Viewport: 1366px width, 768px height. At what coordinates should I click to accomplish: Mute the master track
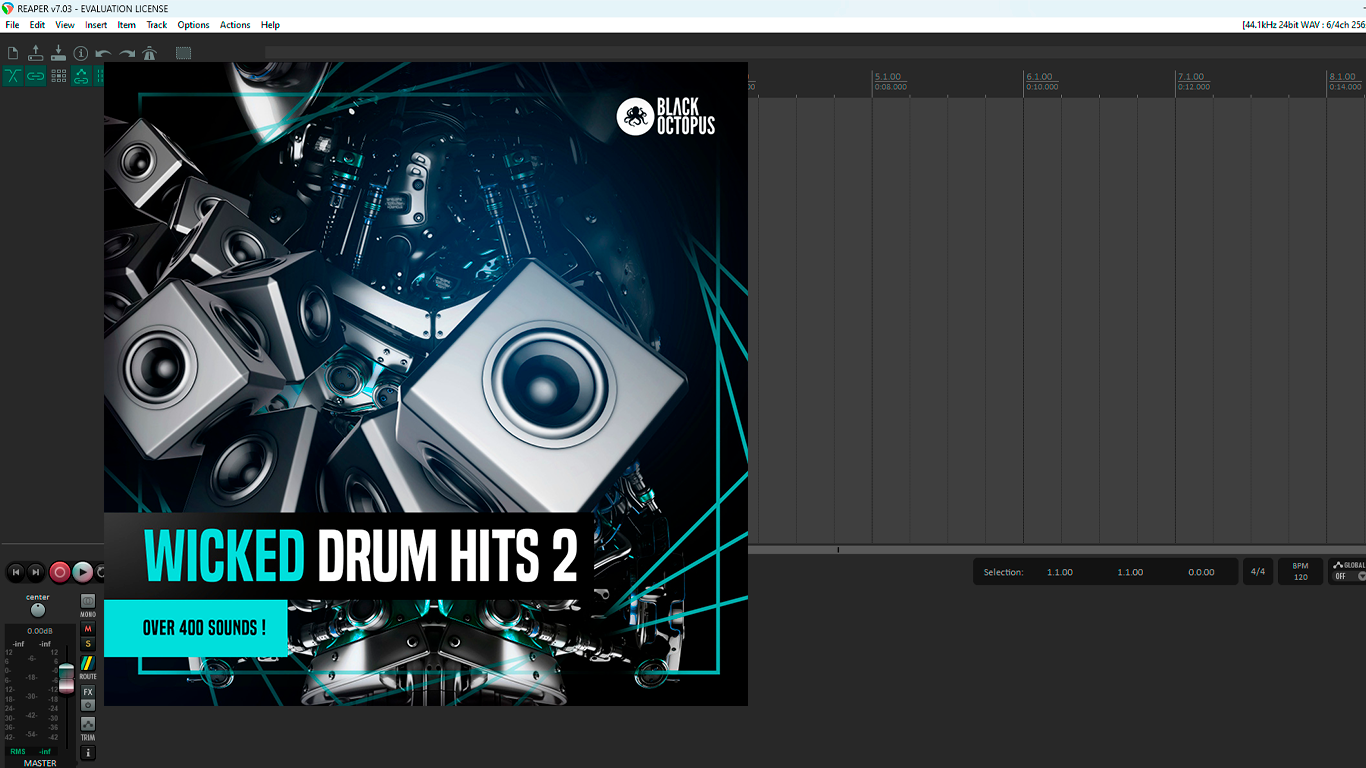(88, 629)
